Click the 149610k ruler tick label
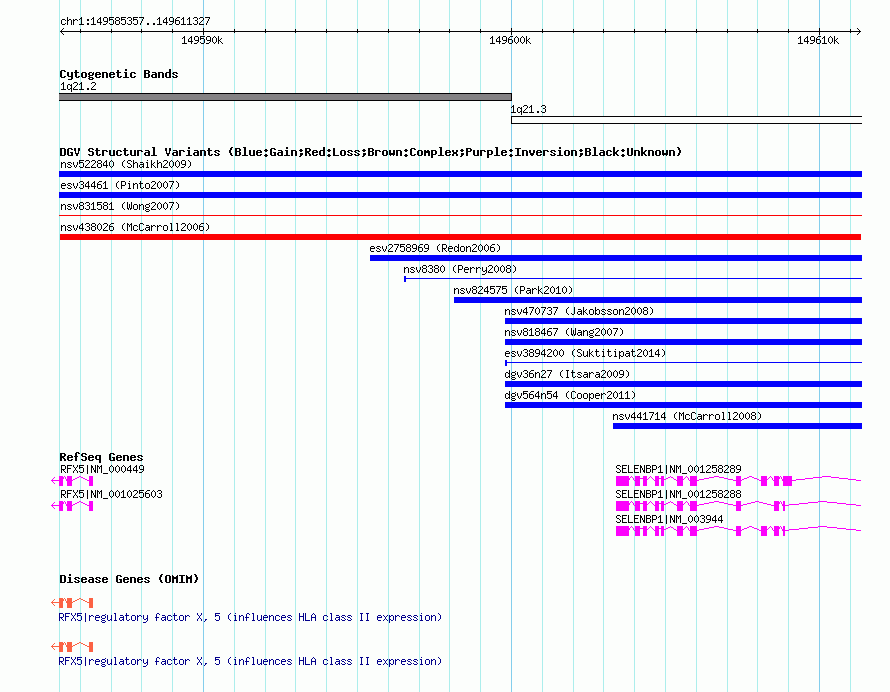The width and height of the screenshot is (890, 692). coord(818,40)
